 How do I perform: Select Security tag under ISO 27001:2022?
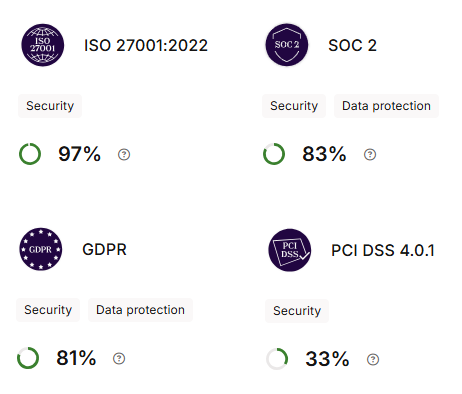[x=50, y=106]
